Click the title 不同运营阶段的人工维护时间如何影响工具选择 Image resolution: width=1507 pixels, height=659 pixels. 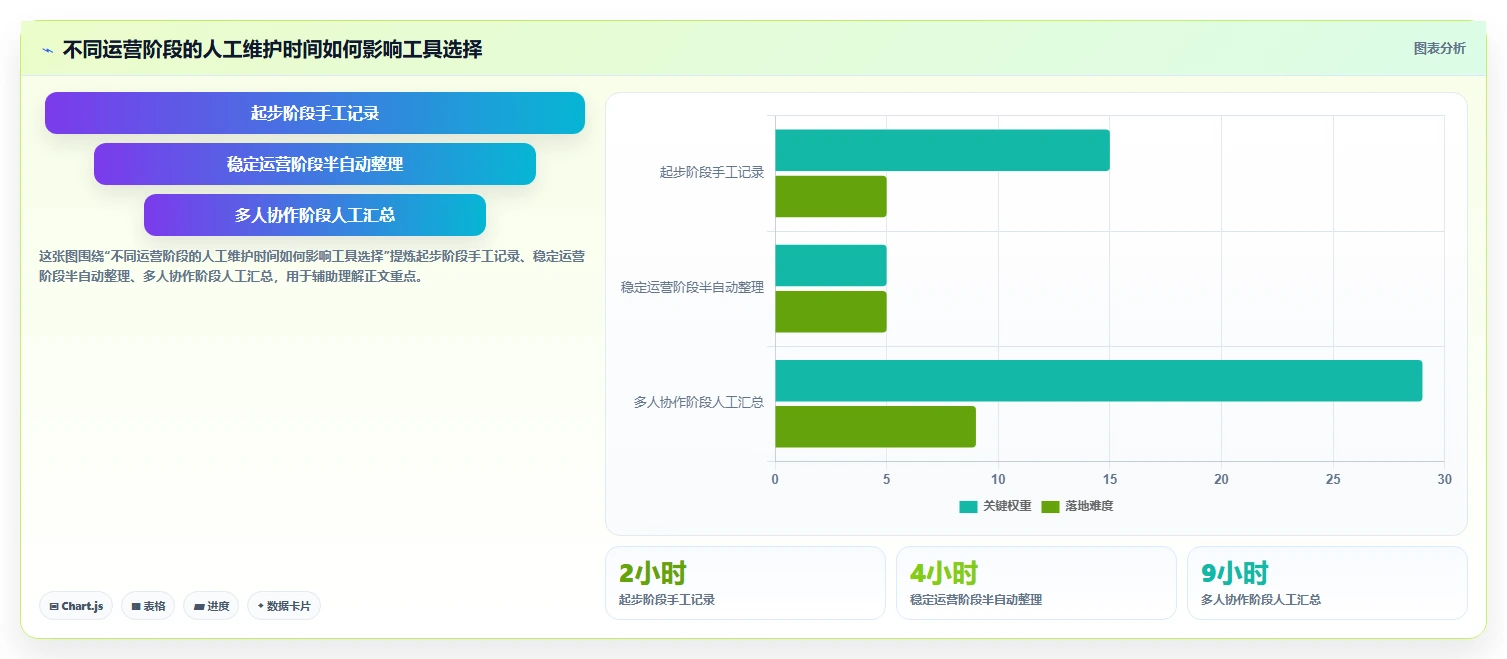click(x=272, y=49)
